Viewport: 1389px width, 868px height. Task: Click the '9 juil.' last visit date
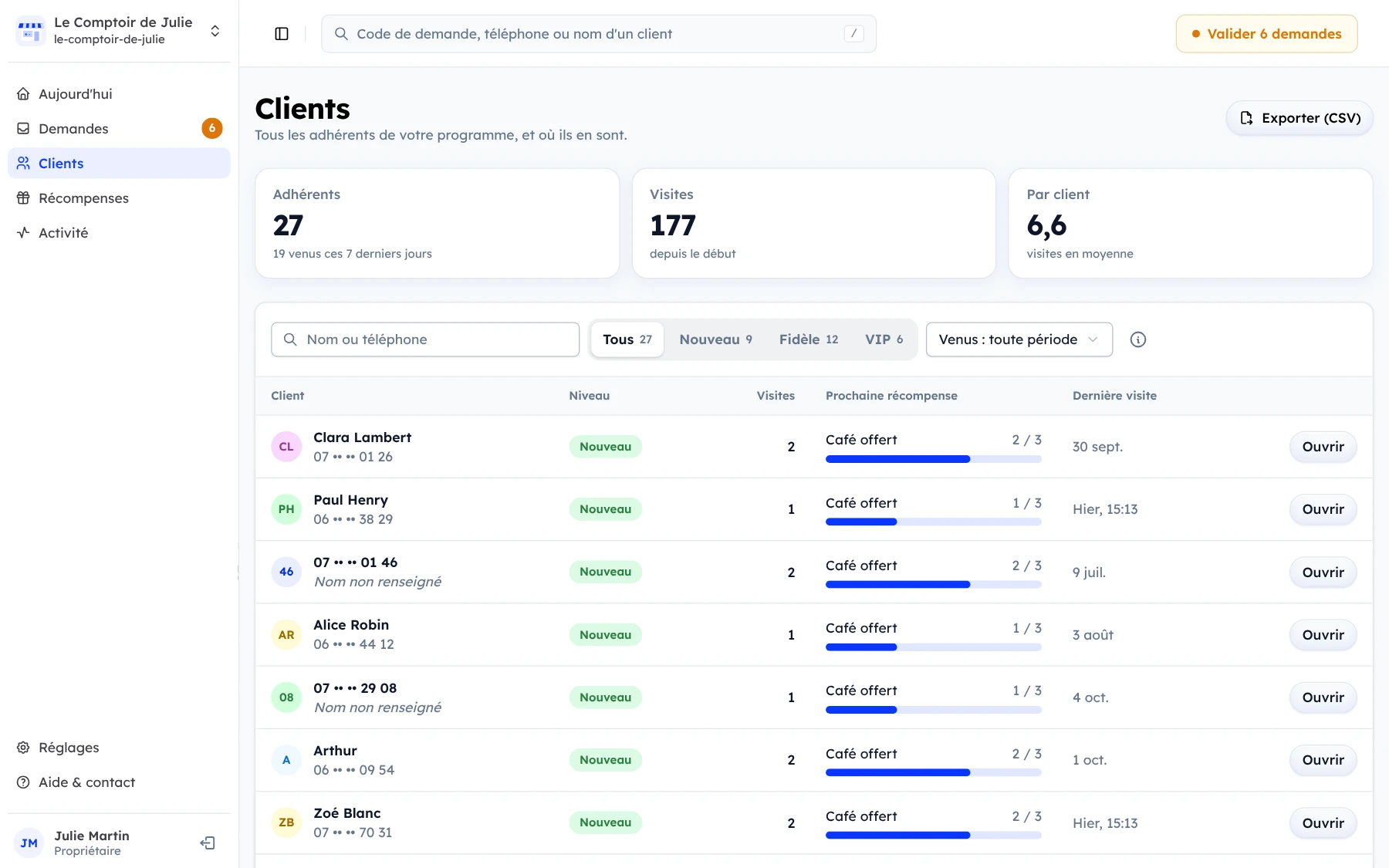(1089, 572)
